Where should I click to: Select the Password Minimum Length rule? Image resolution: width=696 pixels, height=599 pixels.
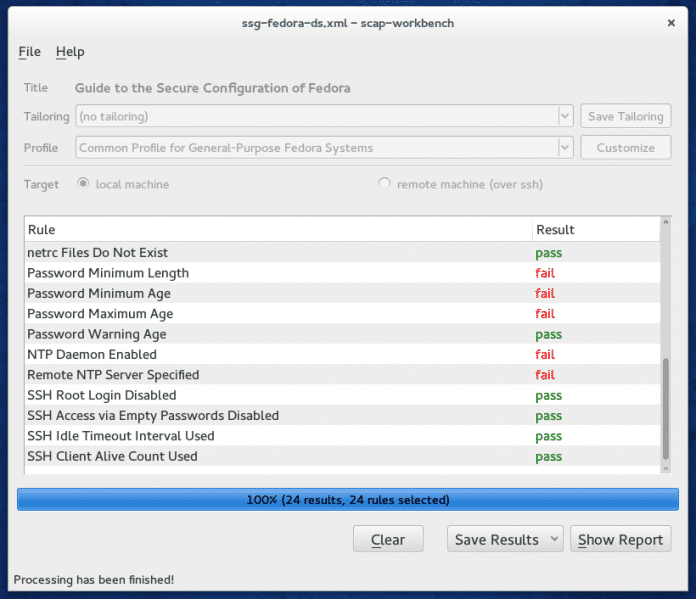pyautogui.click(x=108, y=273)
